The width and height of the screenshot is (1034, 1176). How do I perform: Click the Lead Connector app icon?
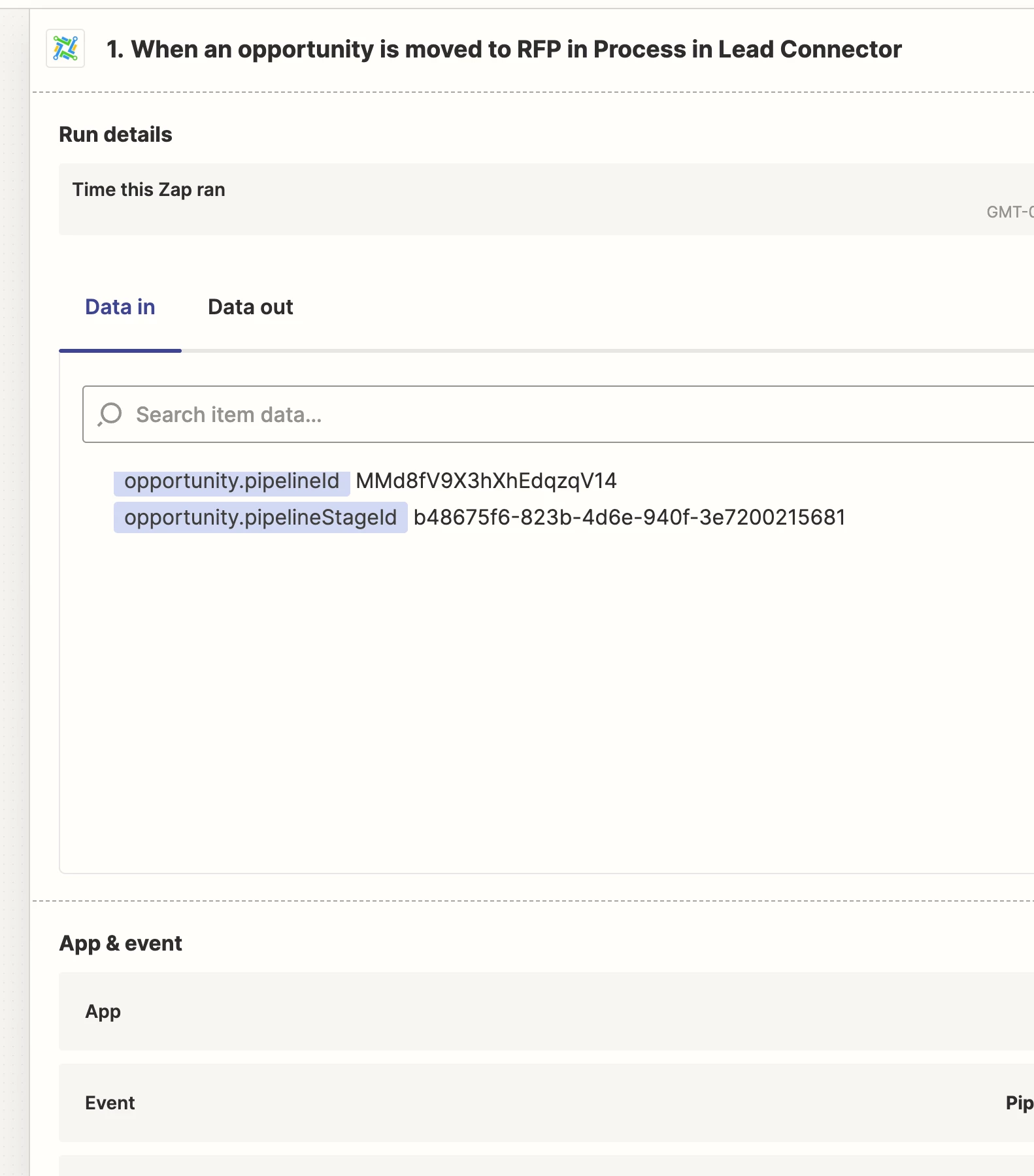tap(65, 48)
